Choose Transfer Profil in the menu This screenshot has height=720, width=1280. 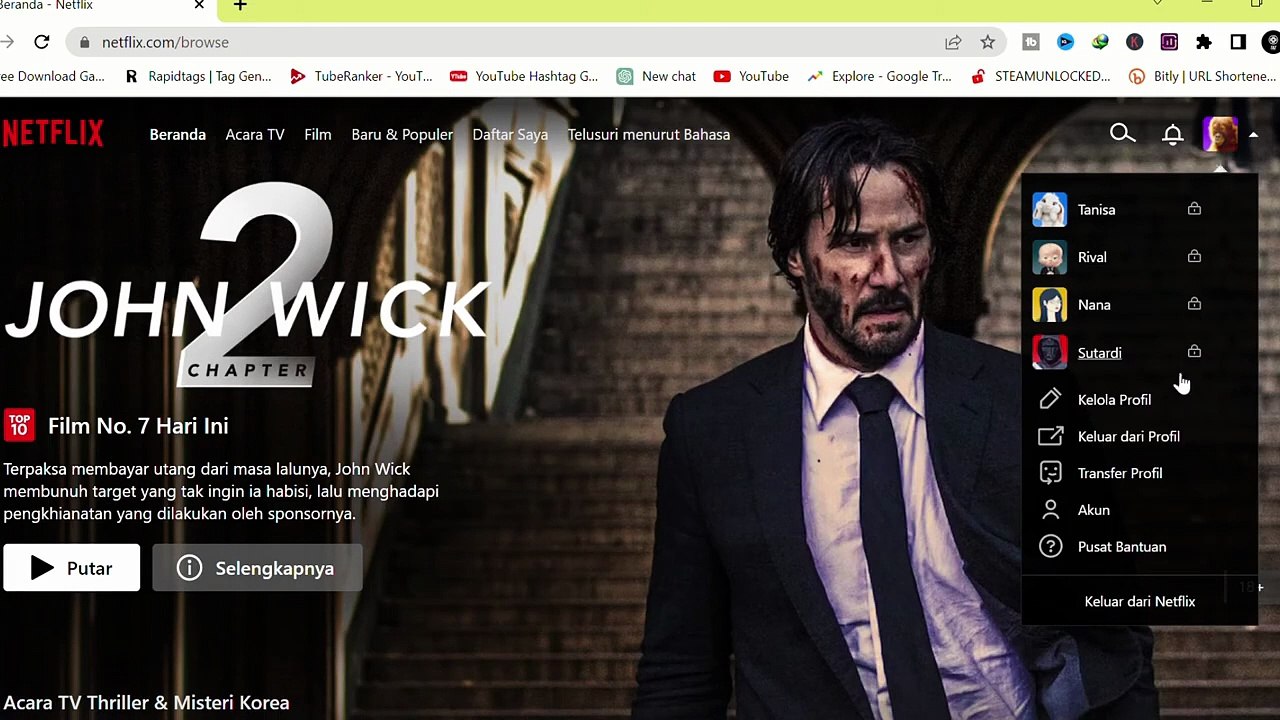[x=1120, y=473]
